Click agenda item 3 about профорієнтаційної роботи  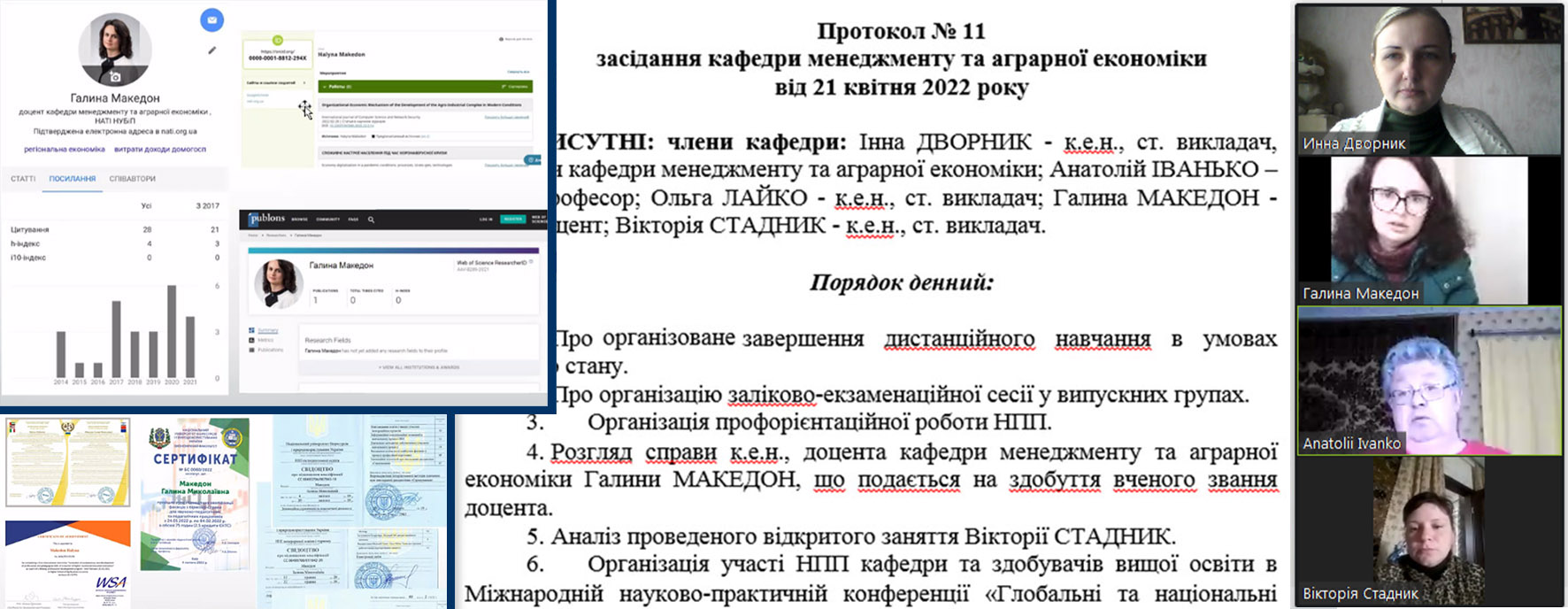click(x=789, y=422)
